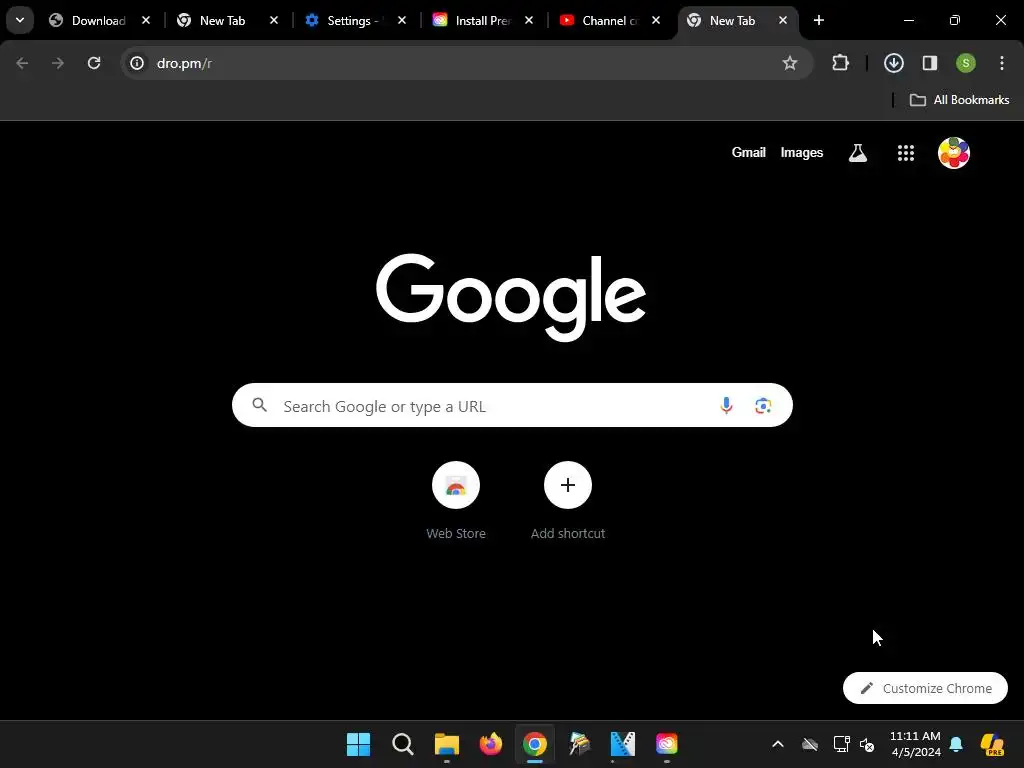Reload the current page
The height and width of the screenshot is (768, 1024).
coord(94,63)
